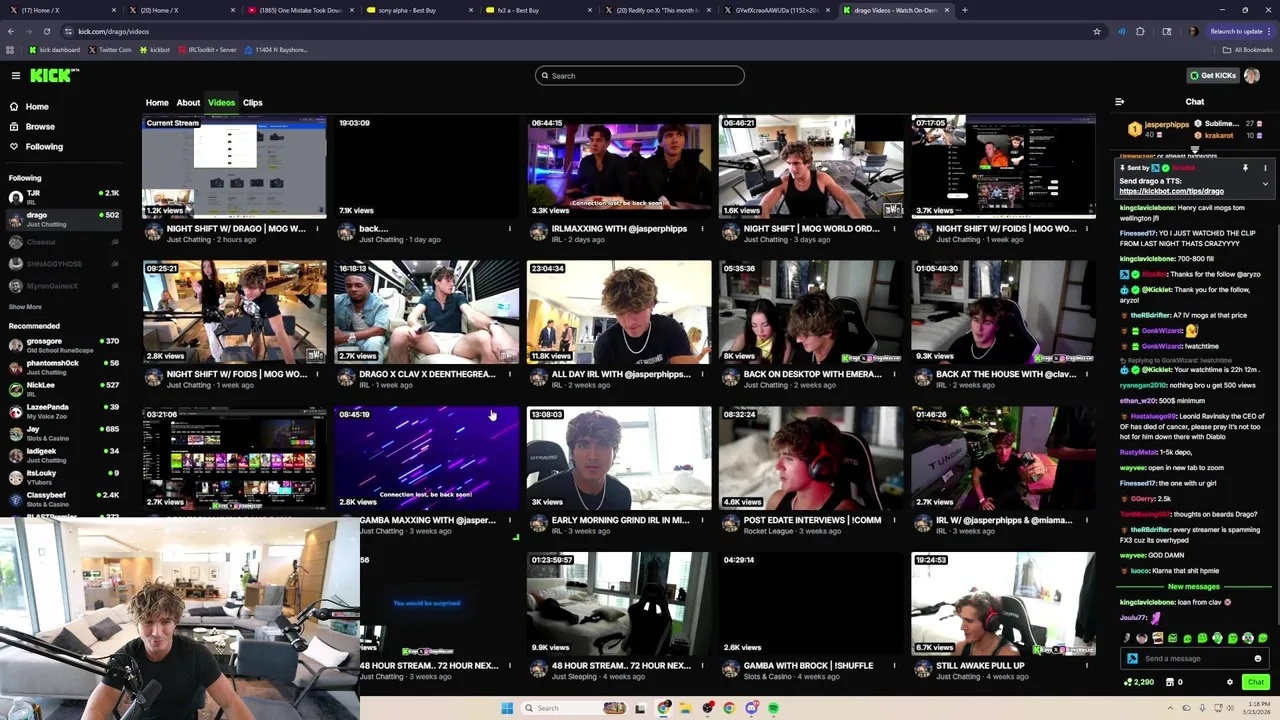1280x720 pixels.
Task: Open options for STILL AWAKE PULL UP video
Action: pos(1086,666)
